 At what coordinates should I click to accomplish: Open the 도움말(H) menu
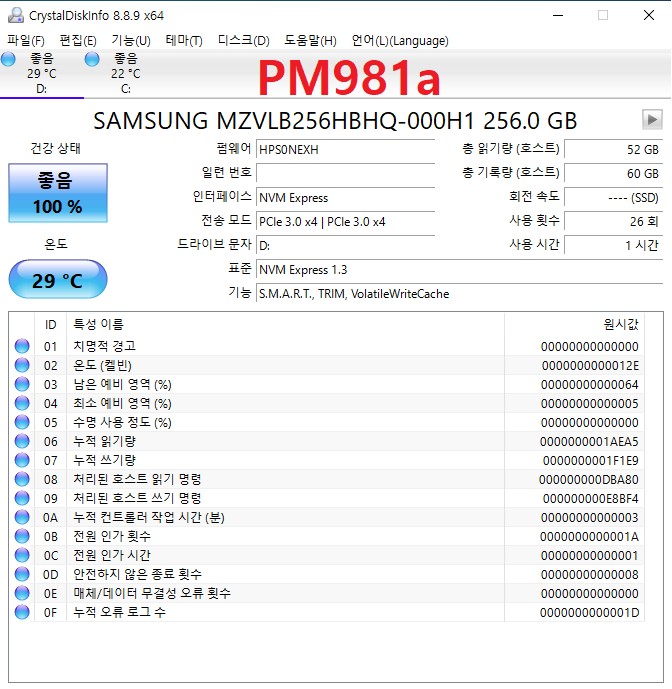pos(310,41)
